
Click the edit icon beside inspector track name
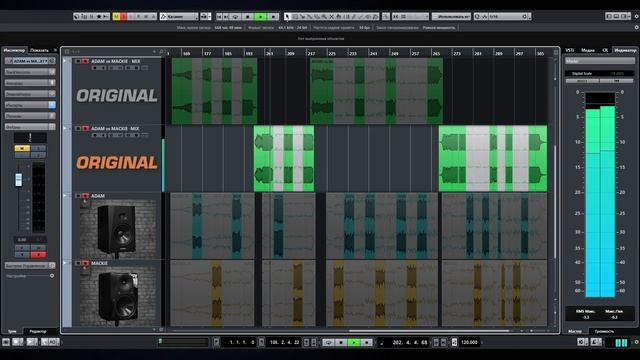[x=52, y=61]
